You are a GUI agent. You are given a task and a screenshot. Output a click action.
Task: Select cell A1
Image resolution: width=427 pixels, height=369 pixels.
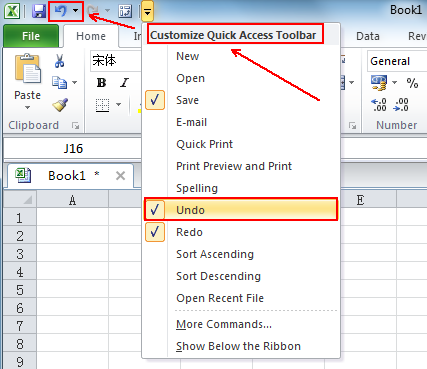[72, 218]
